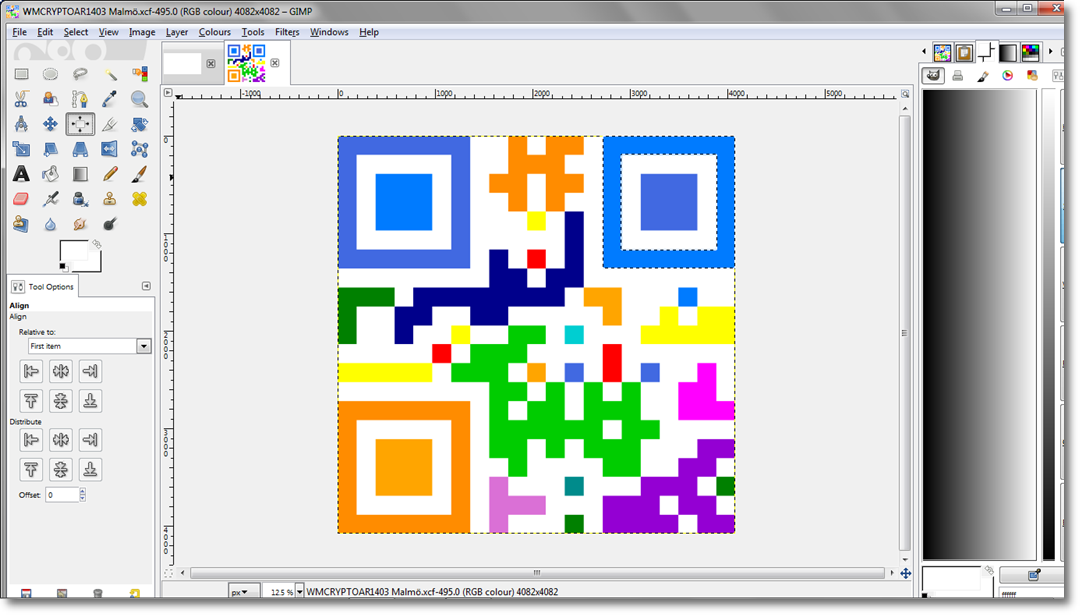Screen dimensions: 1080x615
Task: Select the Zoom magnifier tool
Action: [x=139, y=99]
